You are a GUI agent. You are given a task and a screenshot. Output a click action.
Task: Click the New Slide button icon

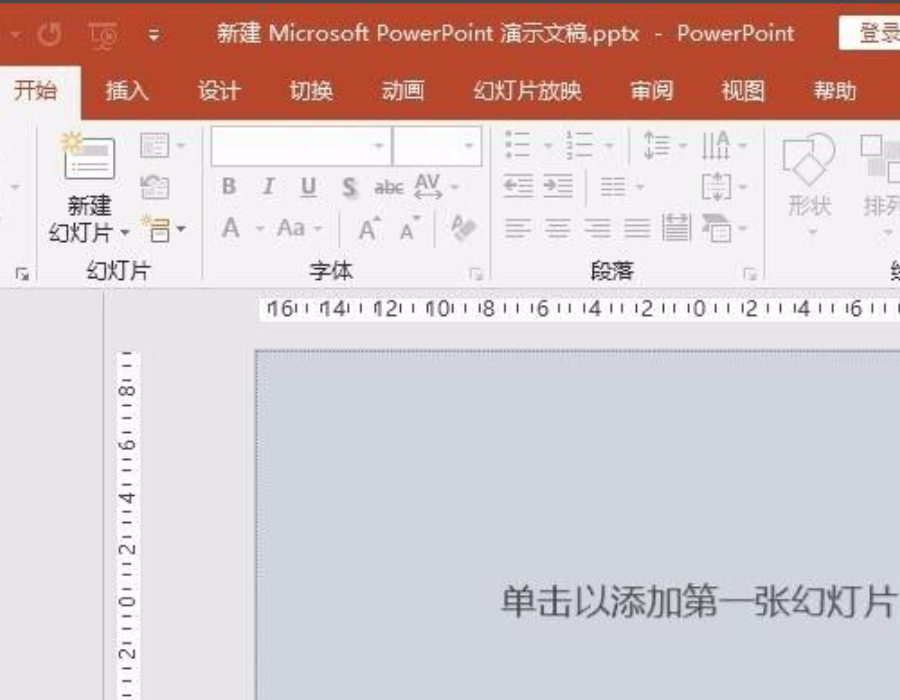click(x=88, y=156)
